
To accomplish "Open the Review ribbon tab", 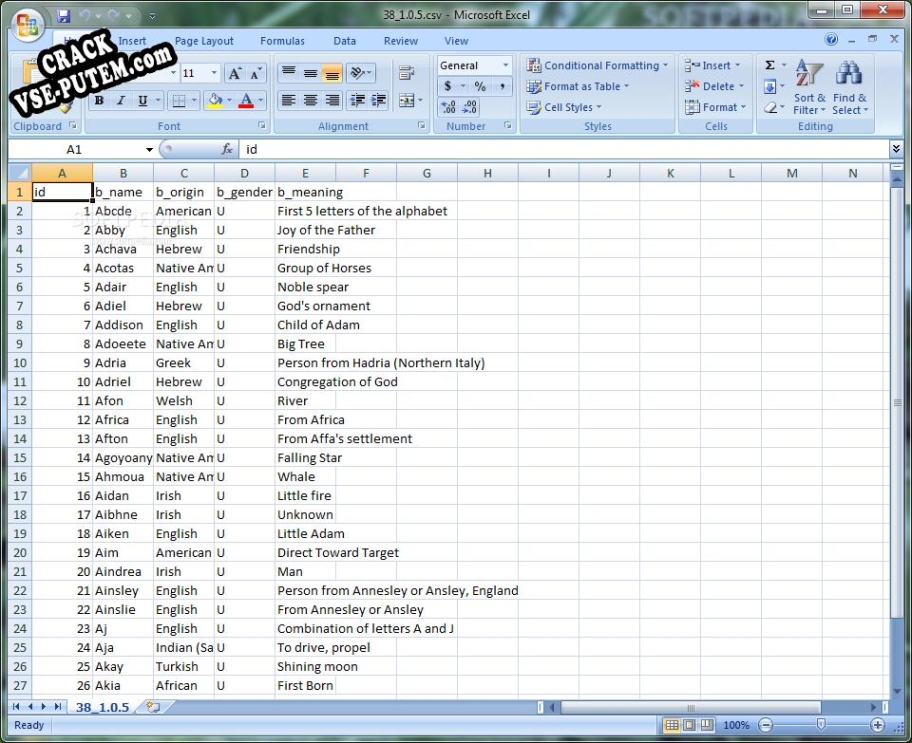I will (401, 41).
